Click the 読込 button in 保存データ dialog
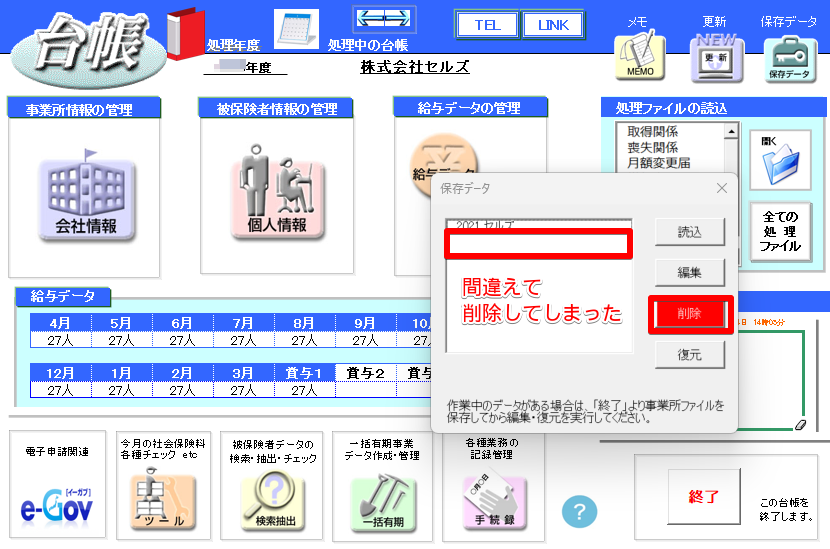The image size is (830, 549). coord(689,232)
